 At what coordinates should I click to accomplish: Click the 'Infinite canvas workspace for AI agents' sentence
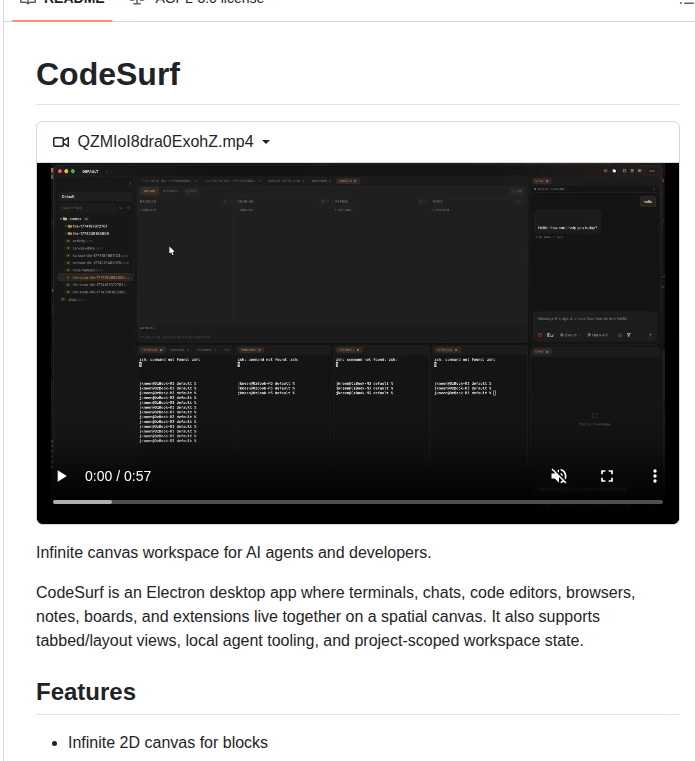point(233,552)
